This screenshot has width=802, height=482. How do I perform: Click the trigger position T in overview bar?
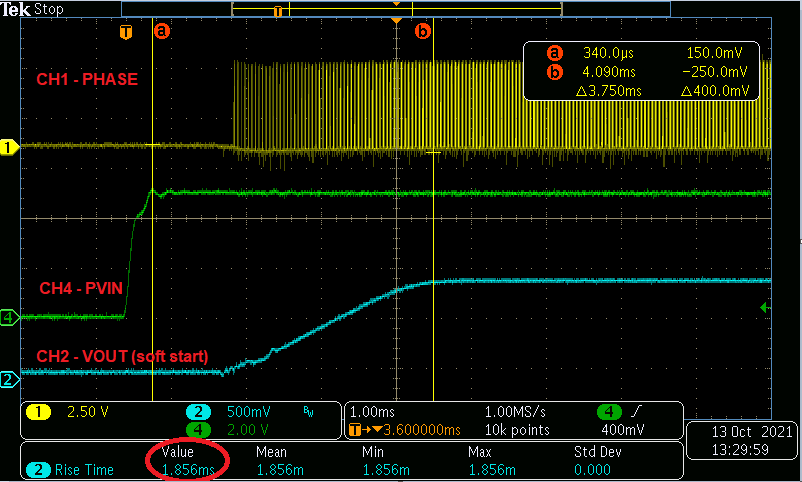coord(277,11)
